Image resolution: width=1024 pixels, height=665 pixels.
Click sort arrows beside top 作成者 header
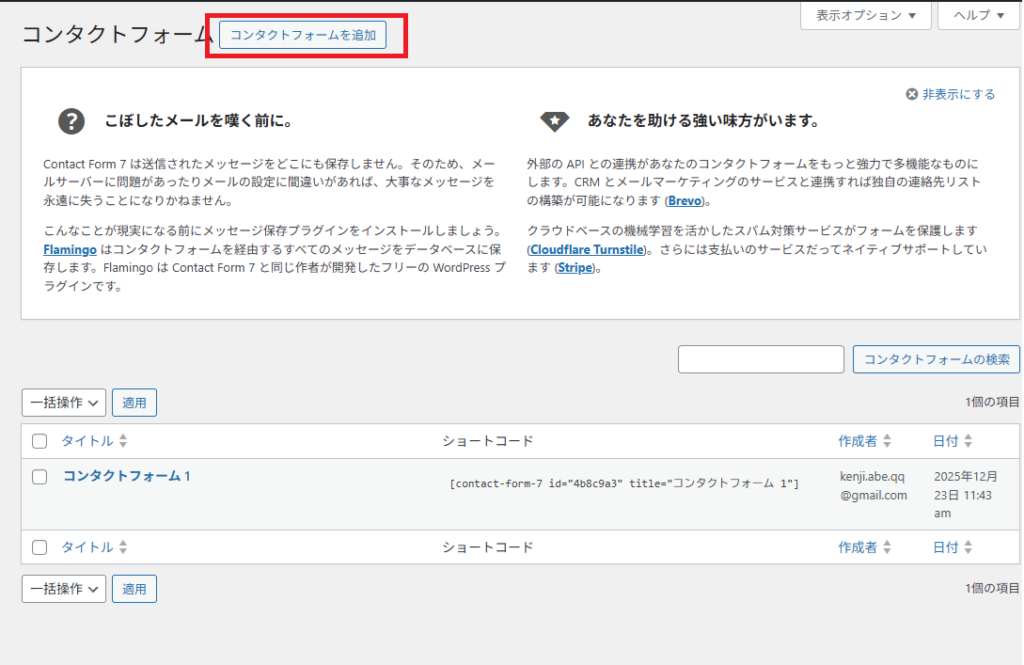click(x=887, y=441)
